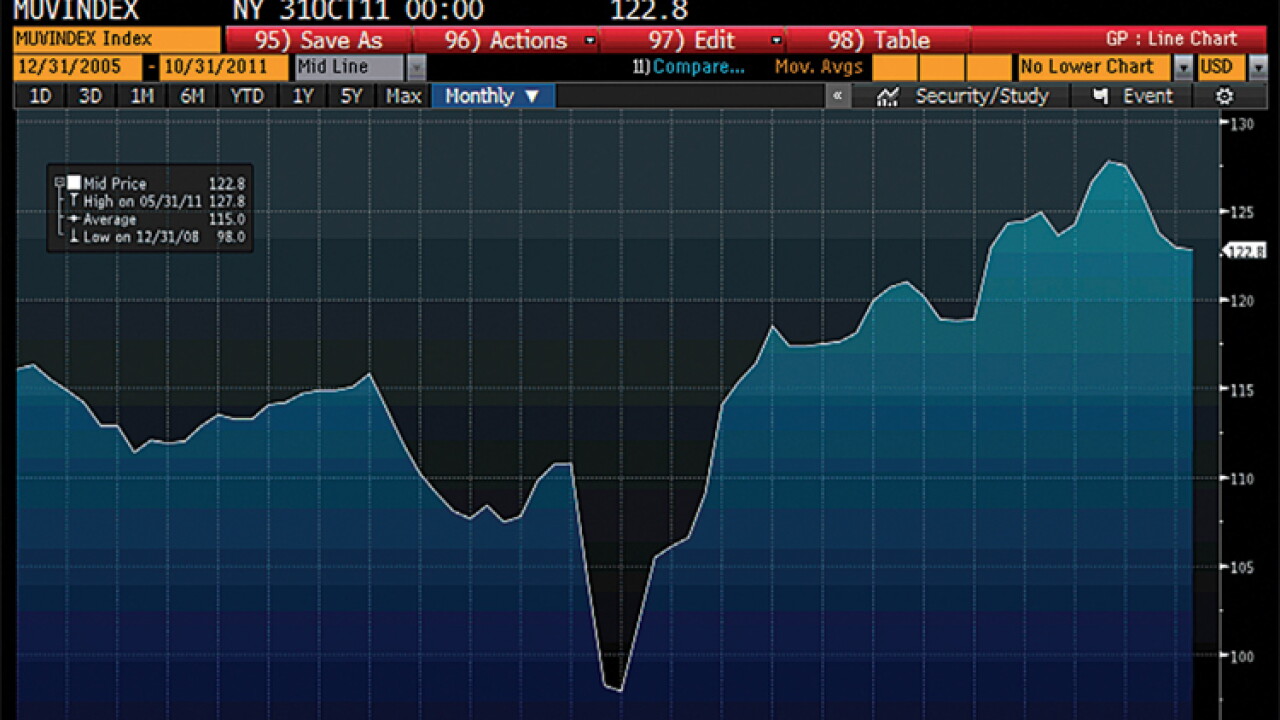Click the Mid Price legend label

tap(115, 183)
